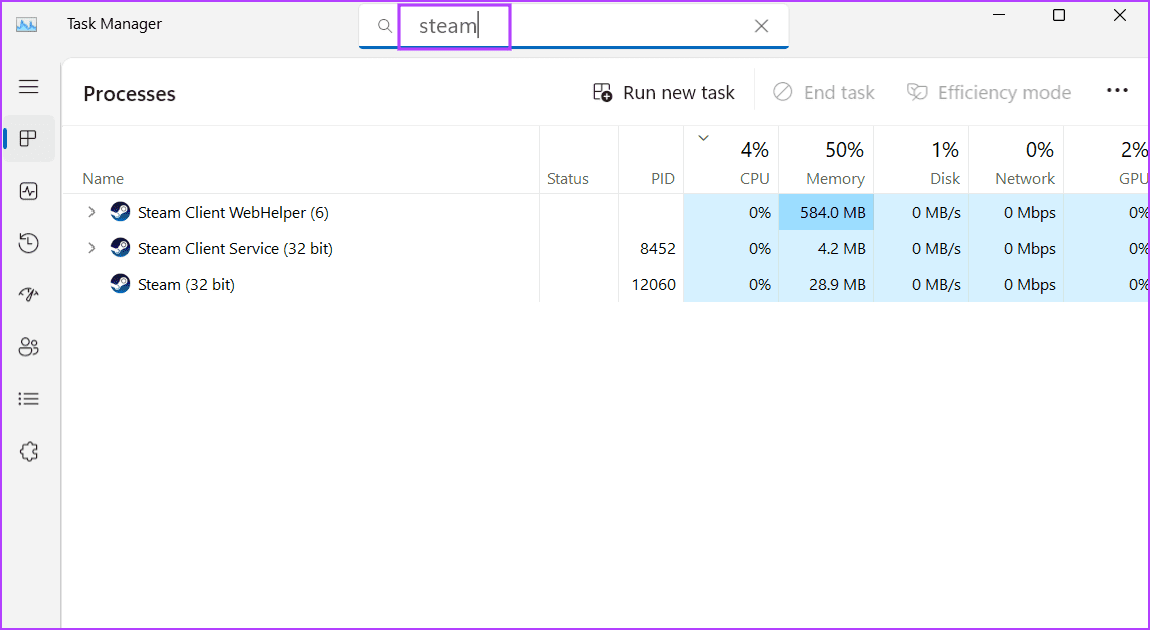Expand Steam Client WebHelper group

click(92, 212)
